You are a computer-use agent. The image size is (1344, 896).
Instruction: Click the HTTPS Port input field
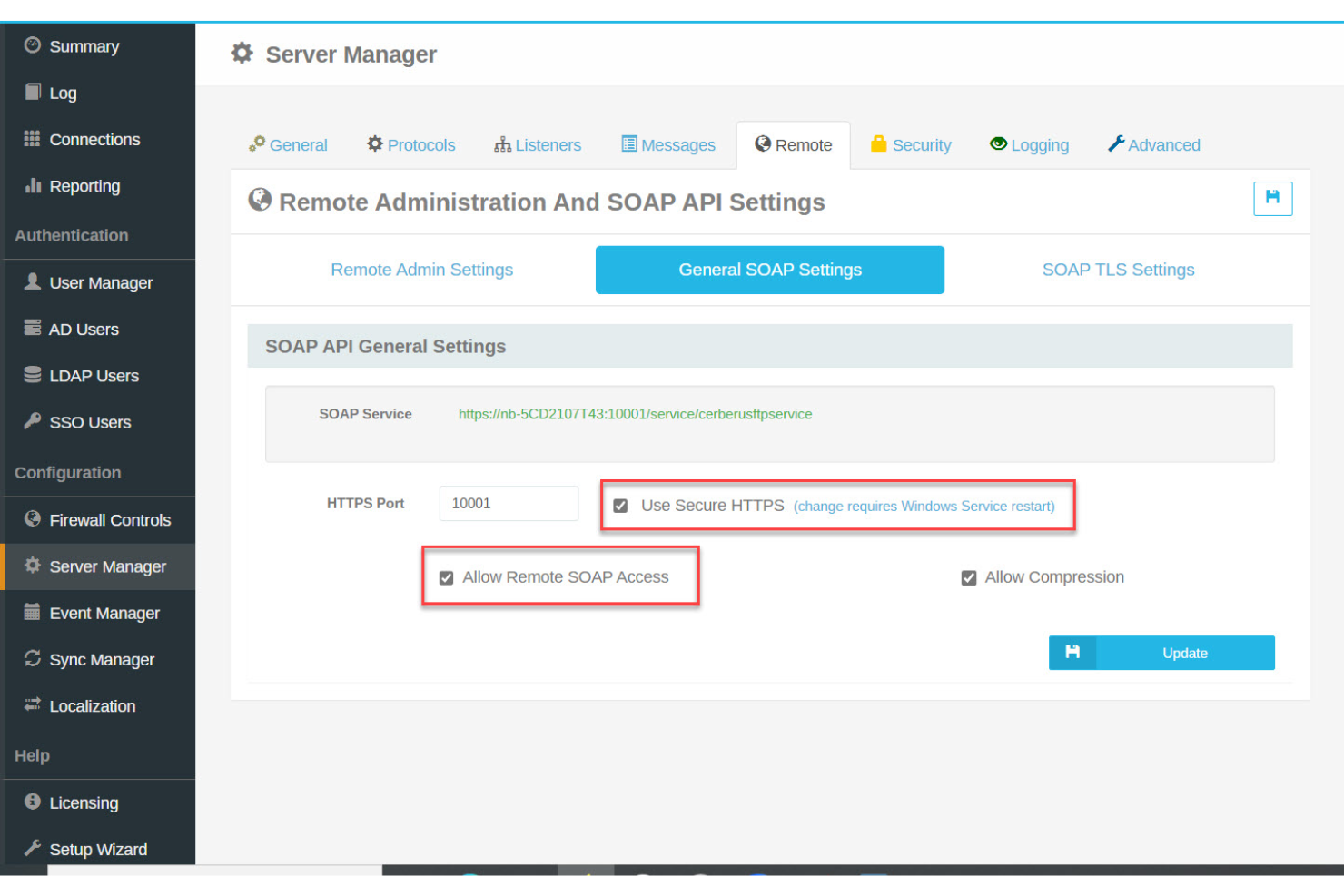509,503
